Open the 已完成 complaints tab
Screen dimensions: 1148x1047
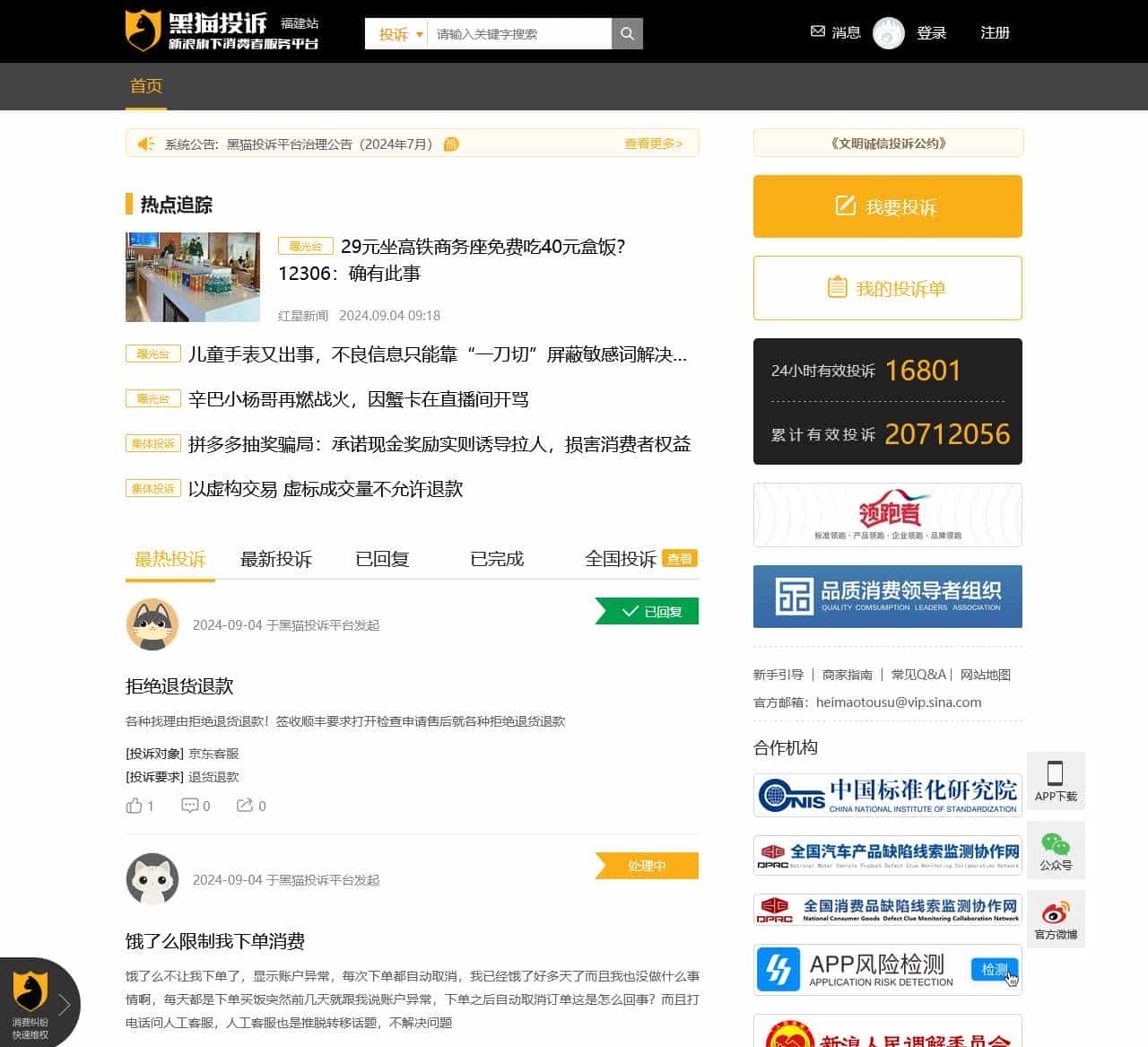(495, 559)
